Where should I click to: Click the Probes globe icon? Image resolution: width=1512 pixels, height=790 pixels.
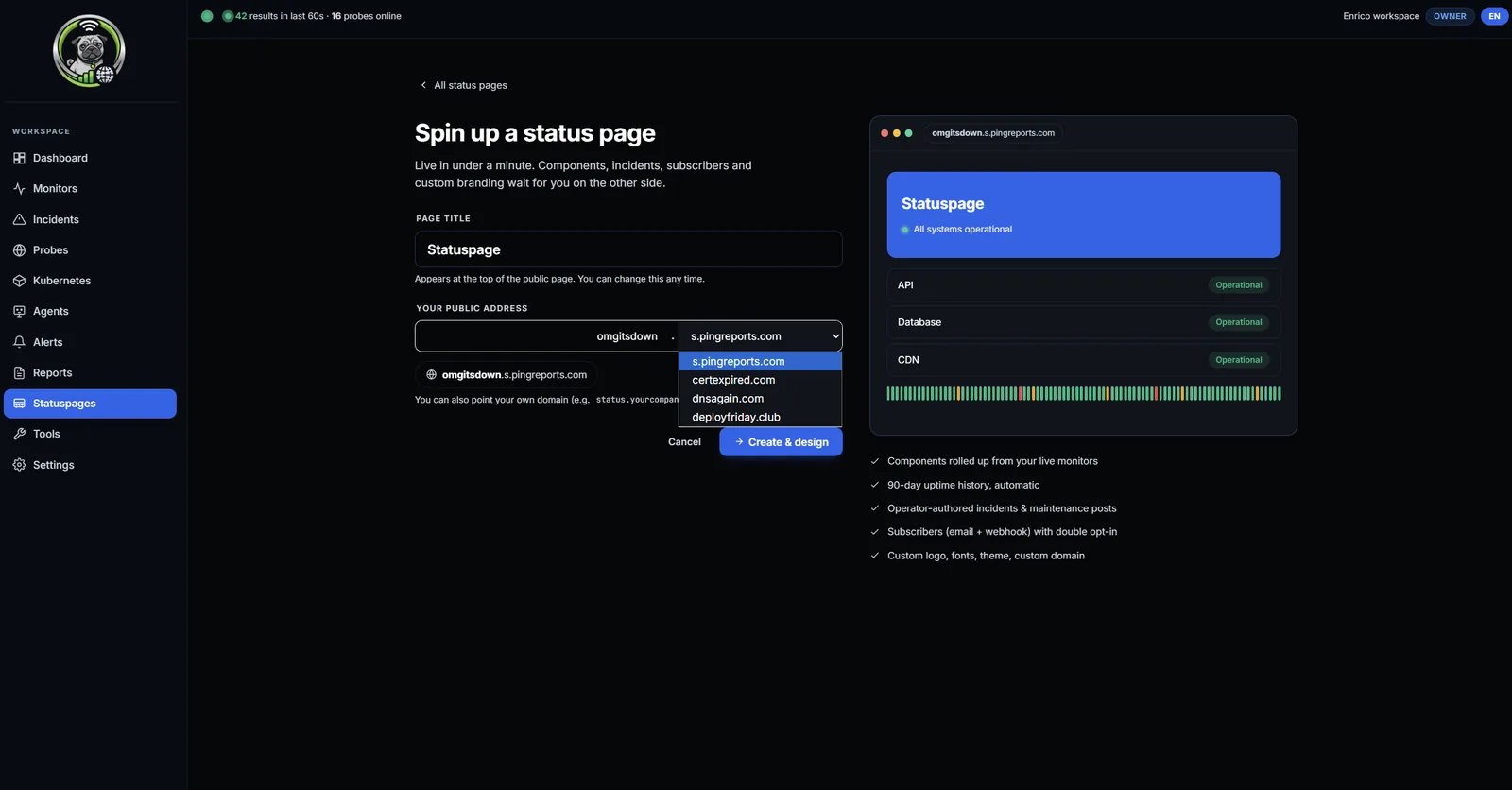coord(19,250)
